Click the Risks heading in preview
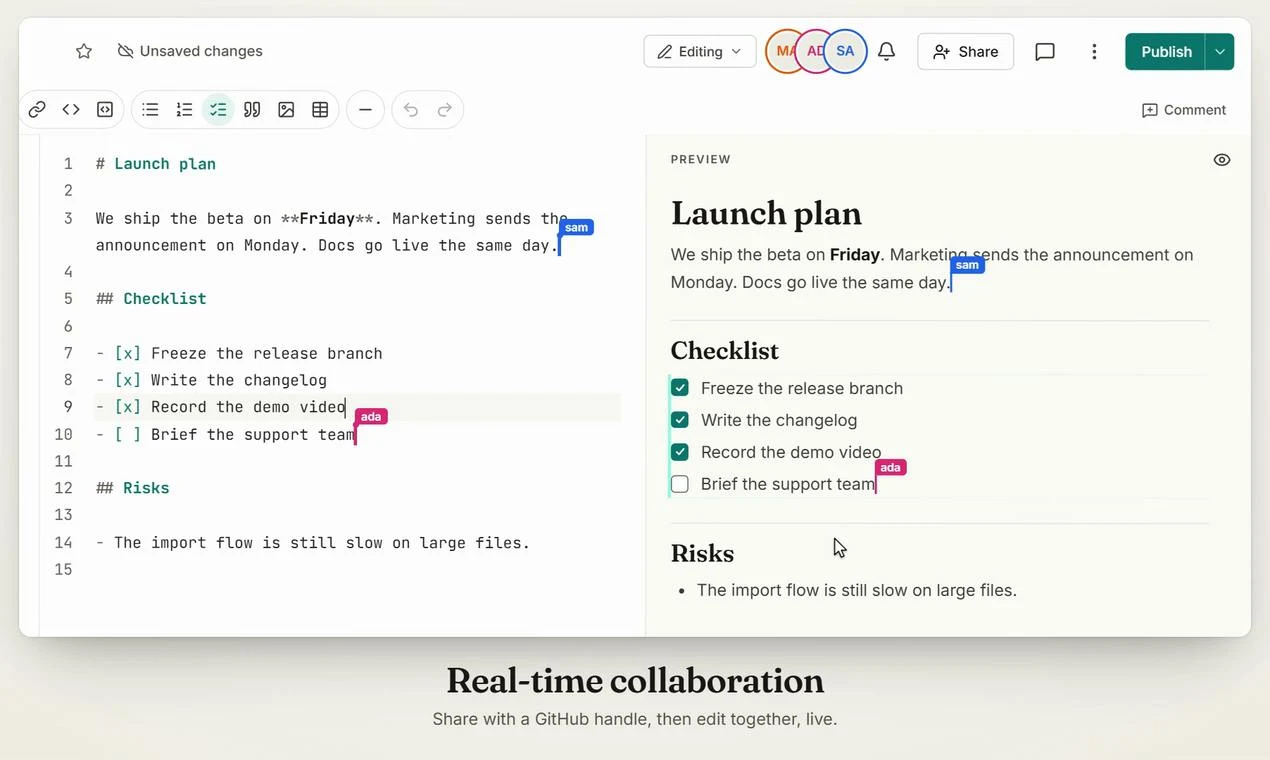 pyautogui.click(x=702, y=554)
